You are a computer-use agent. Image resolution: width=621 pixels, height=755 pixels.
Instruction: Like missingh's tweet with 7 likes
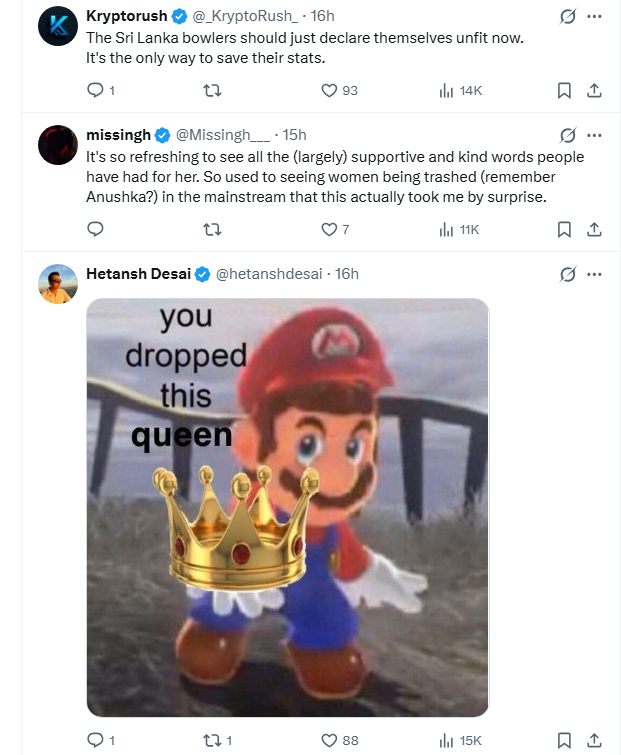tap(329, 229)
